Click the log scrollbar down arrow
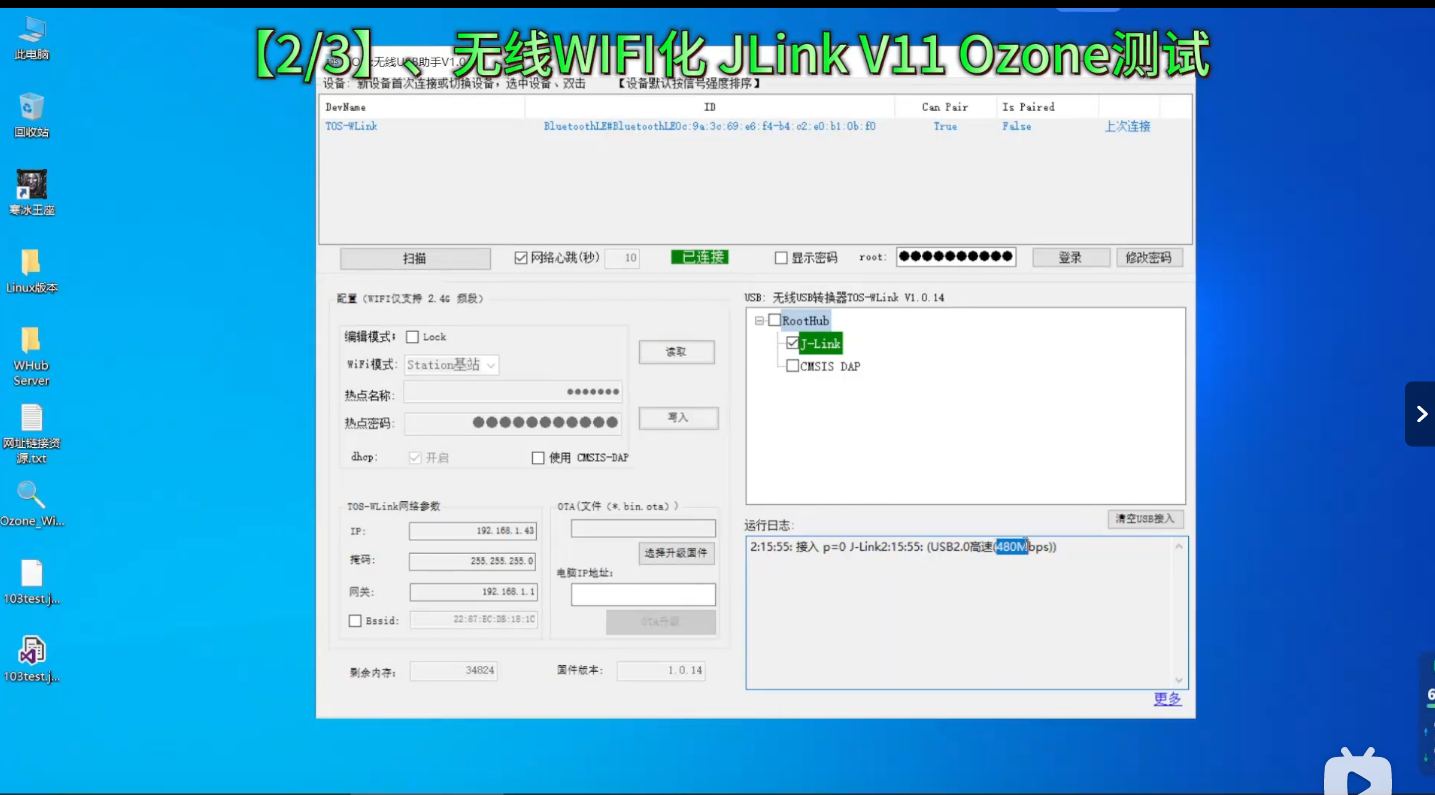The width and height of the screenshot is (1435, 795). [1180, 680]
